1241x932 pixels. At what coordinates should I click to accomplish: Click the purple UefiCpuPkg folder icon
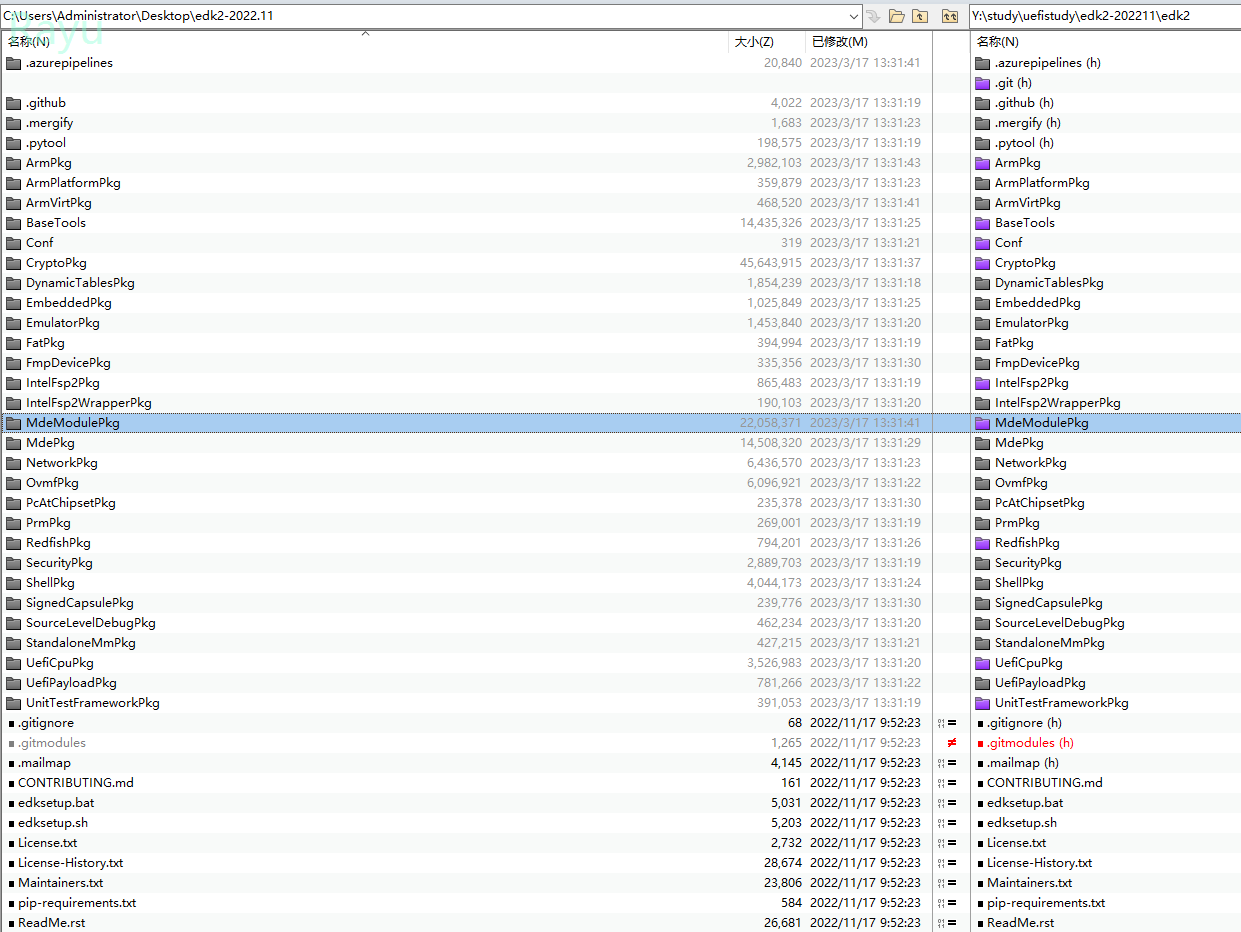[982, 663]
